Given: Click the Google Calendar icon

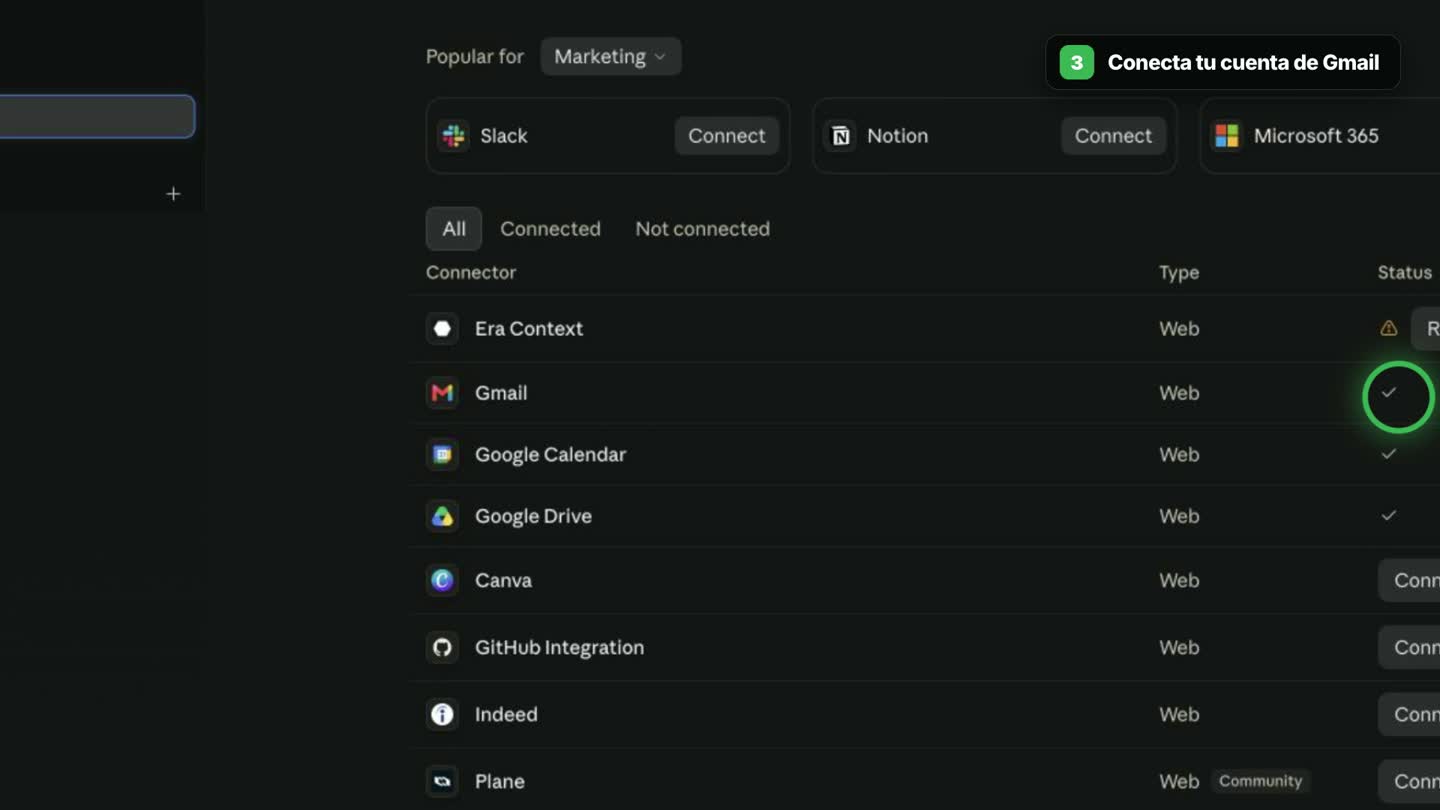Looking at the screenshot, I should click(x=442, y=455).
